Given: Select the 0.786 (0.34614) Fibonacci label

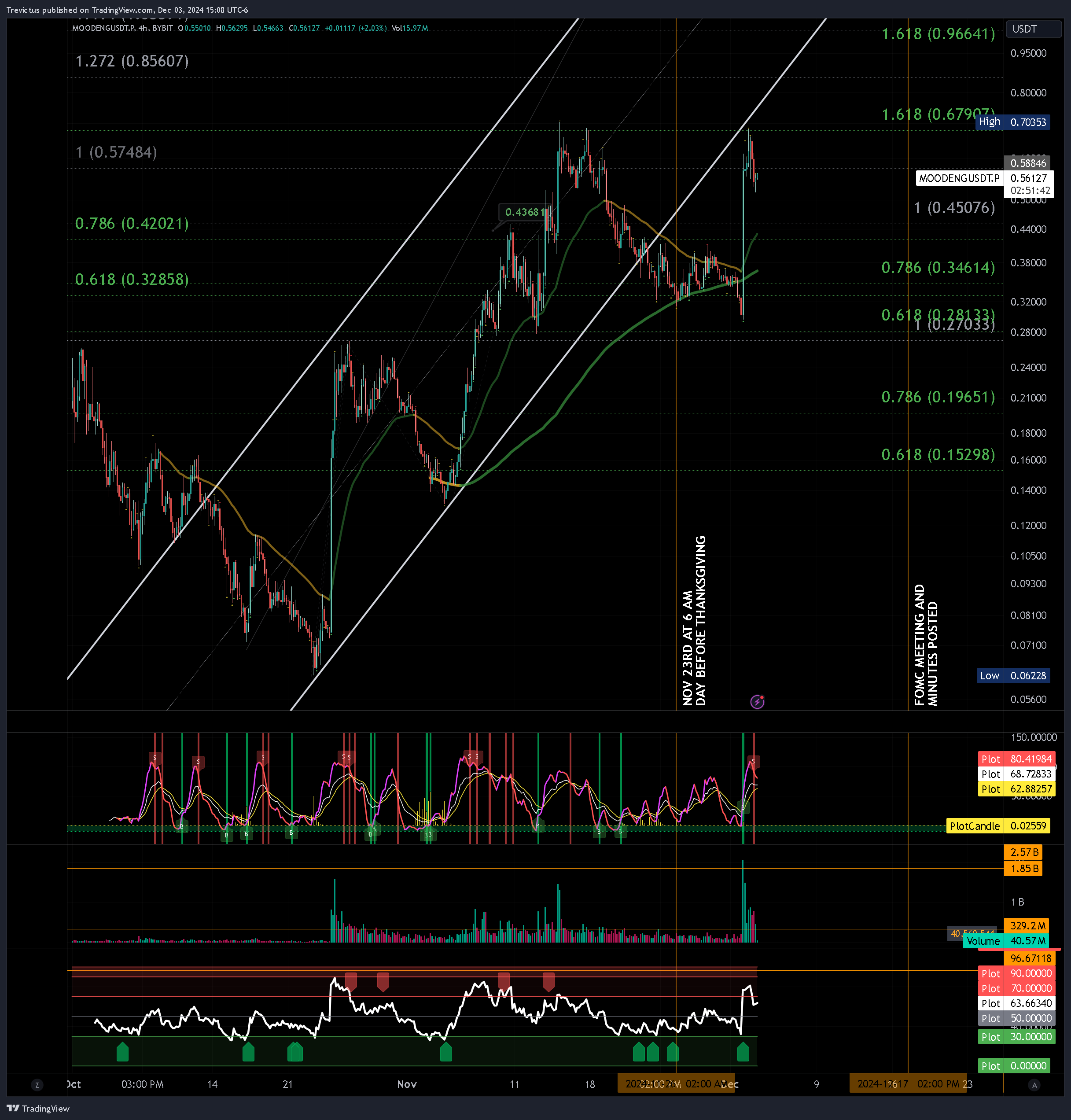Looking at the screenshot, I should [938, 267].
